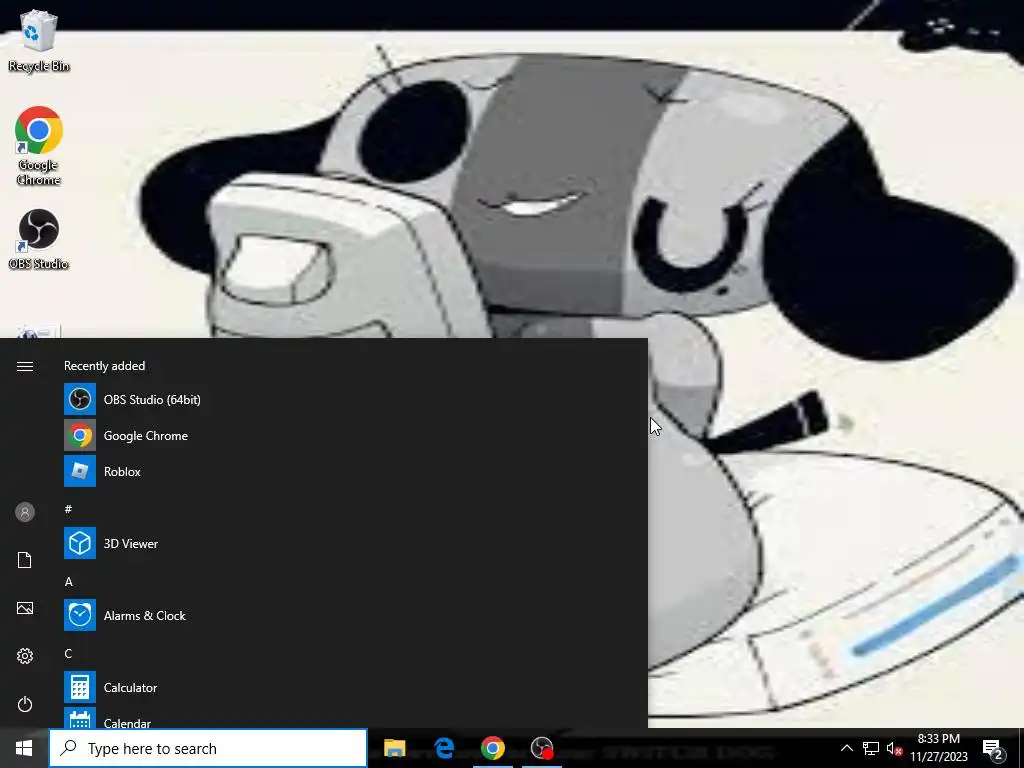Viewport: 1024px width, 768px height.
Task: Click the C letter group header
Action: [69, 653]
